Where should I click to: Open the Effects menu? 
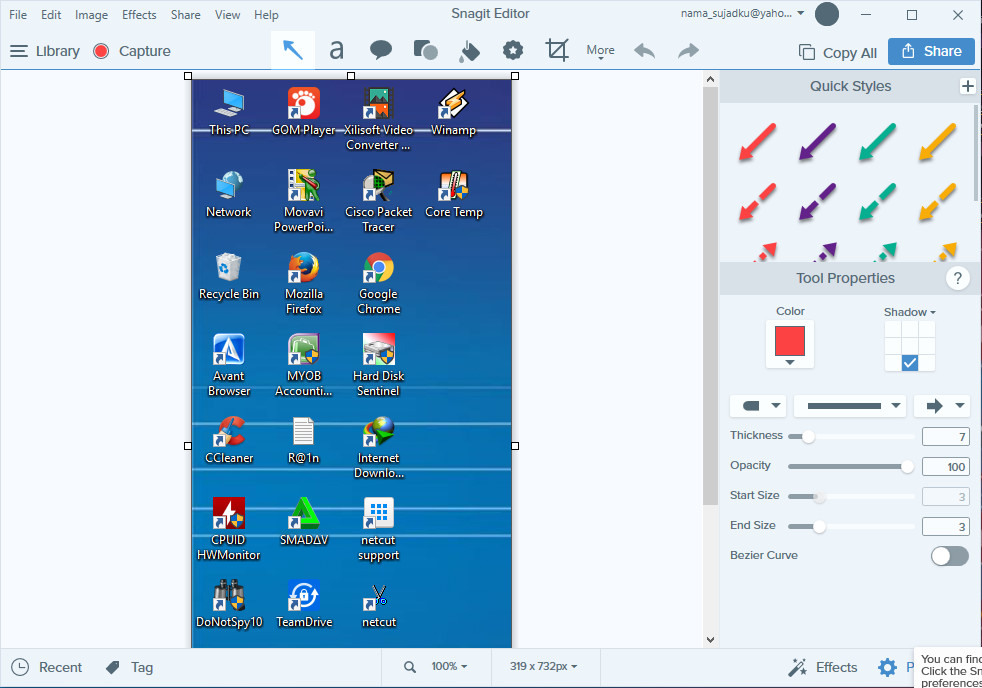click(x=139, y=14)
